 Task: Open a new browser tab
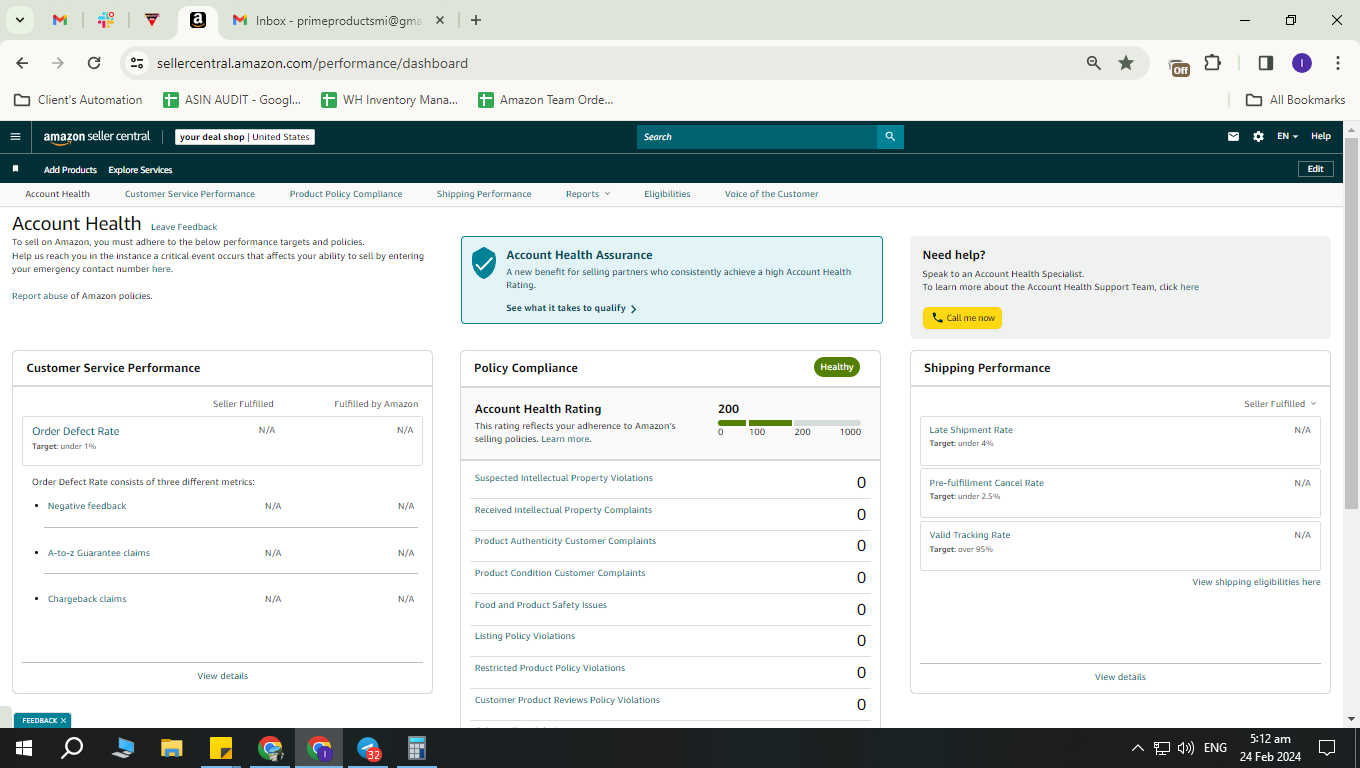pos(476,20)
